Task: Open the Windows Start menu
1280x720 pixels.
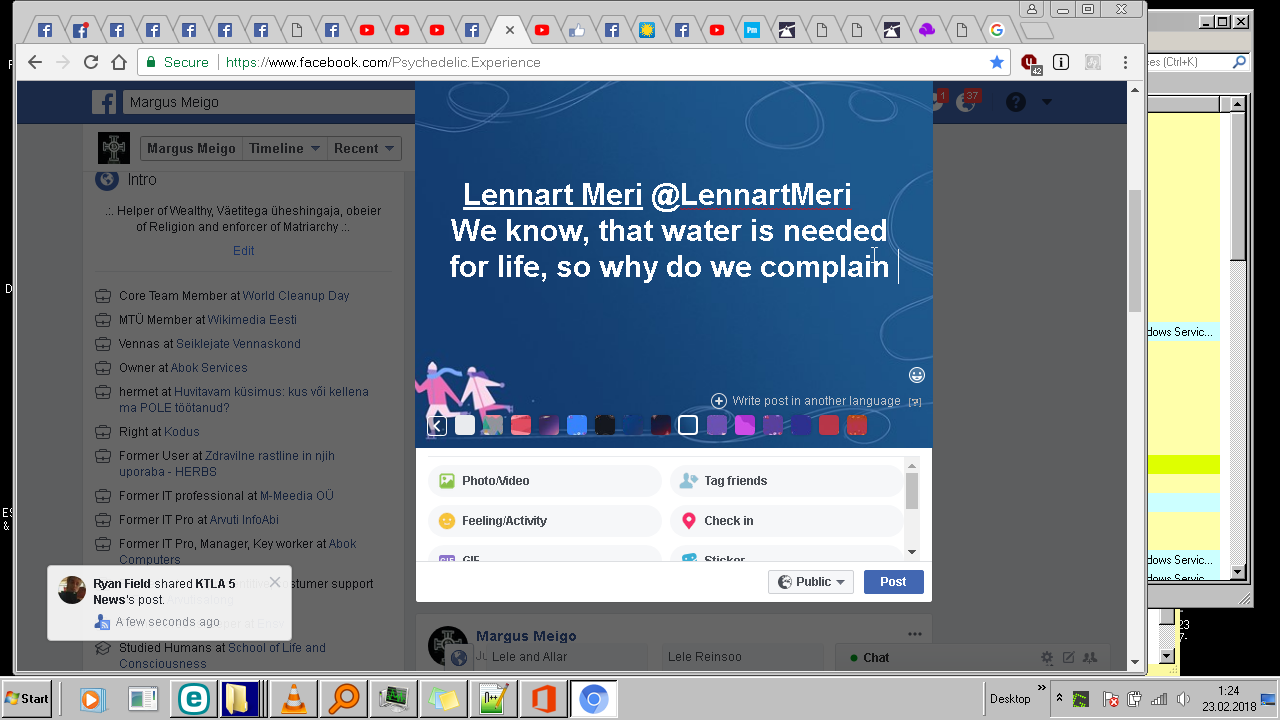Action: coord(27,698)
